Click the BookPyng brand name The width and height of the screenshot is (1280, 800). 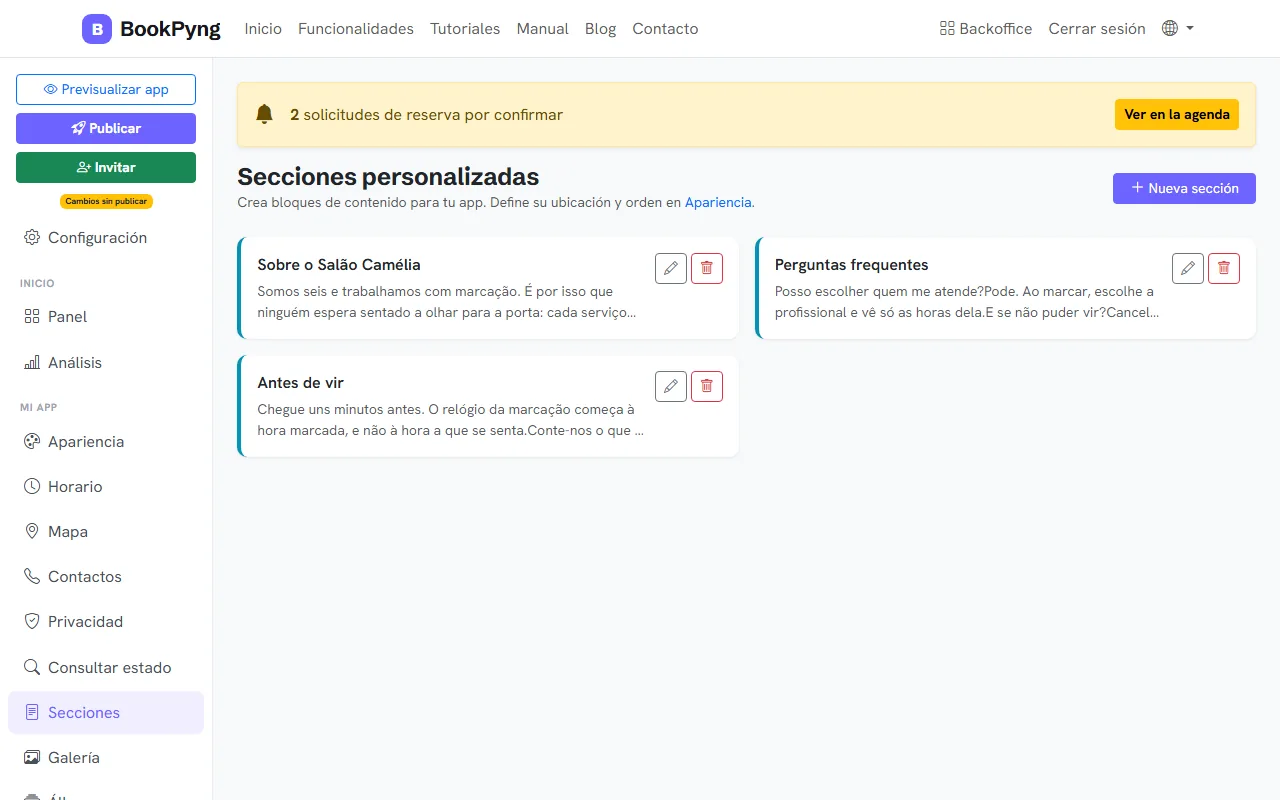(170, 29)
